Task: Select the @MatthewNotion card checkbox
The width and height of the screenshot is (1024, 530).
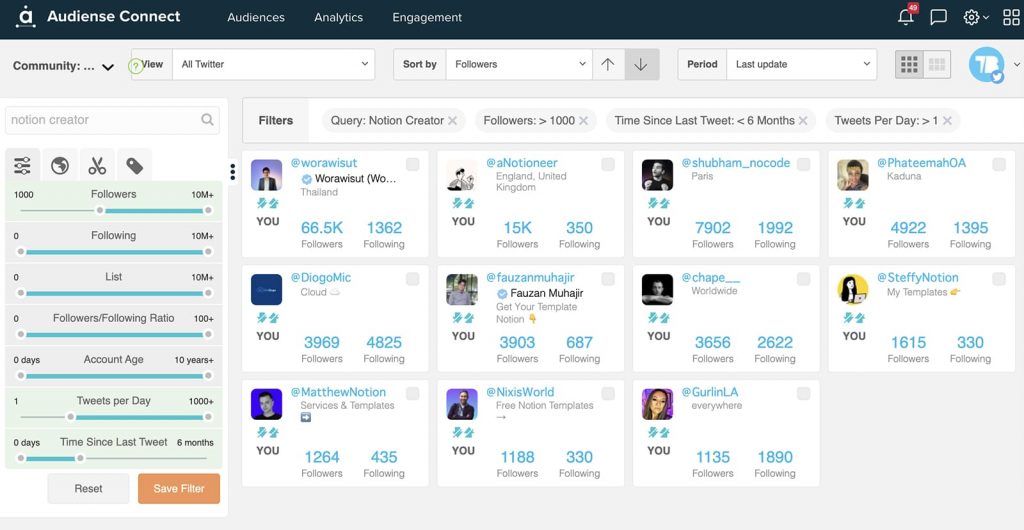Action: point(413,394)
